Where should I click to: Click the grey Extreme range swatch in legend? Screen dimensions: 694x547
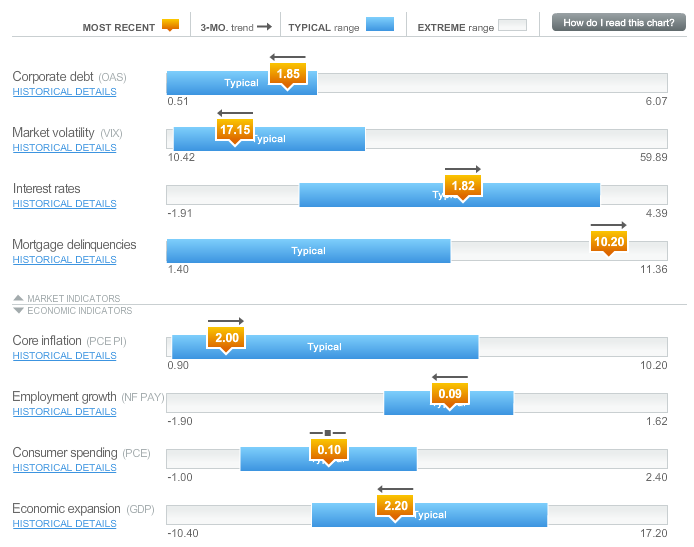pos(512,25)
